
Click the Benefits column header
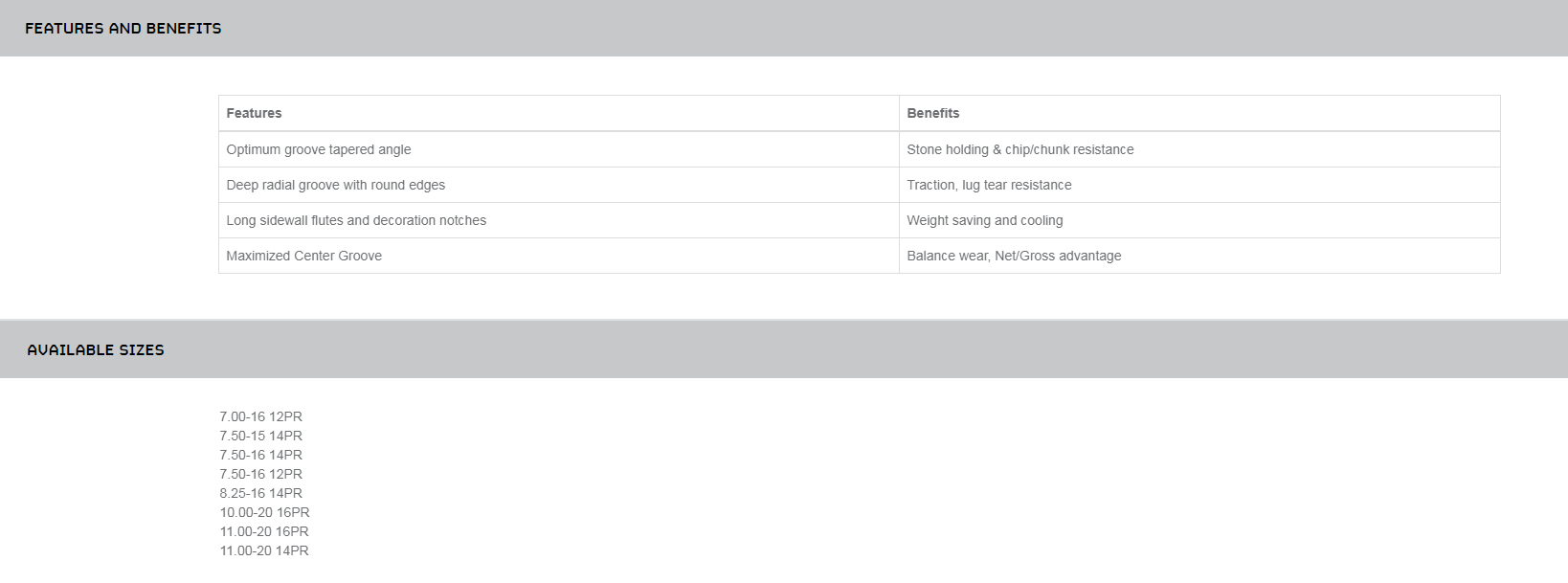(x=932, y=113)
